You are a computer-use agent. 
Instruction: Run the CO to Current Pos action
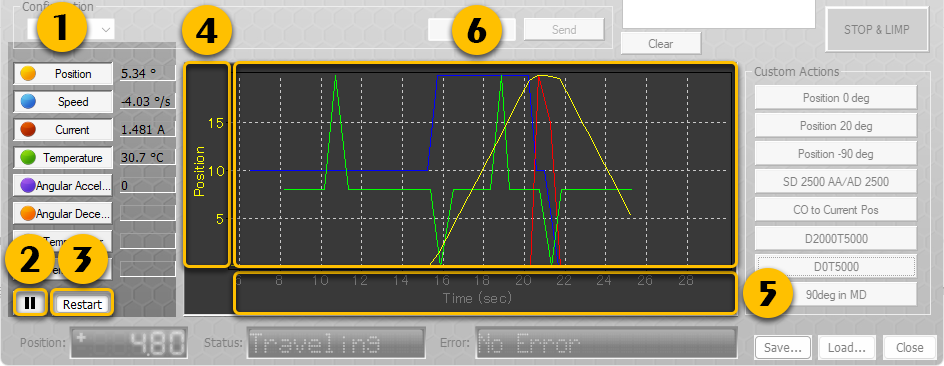pyautogui.click(x=836, y=209)
